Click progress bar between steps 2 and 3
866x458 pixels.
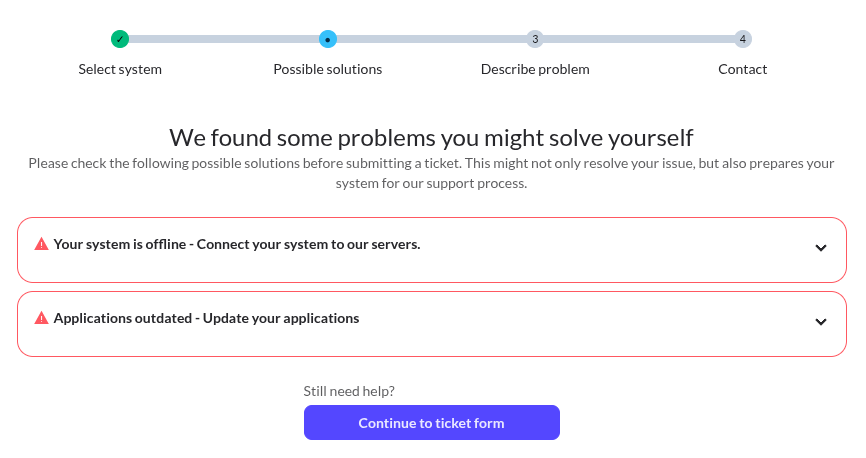pos(431,39)
